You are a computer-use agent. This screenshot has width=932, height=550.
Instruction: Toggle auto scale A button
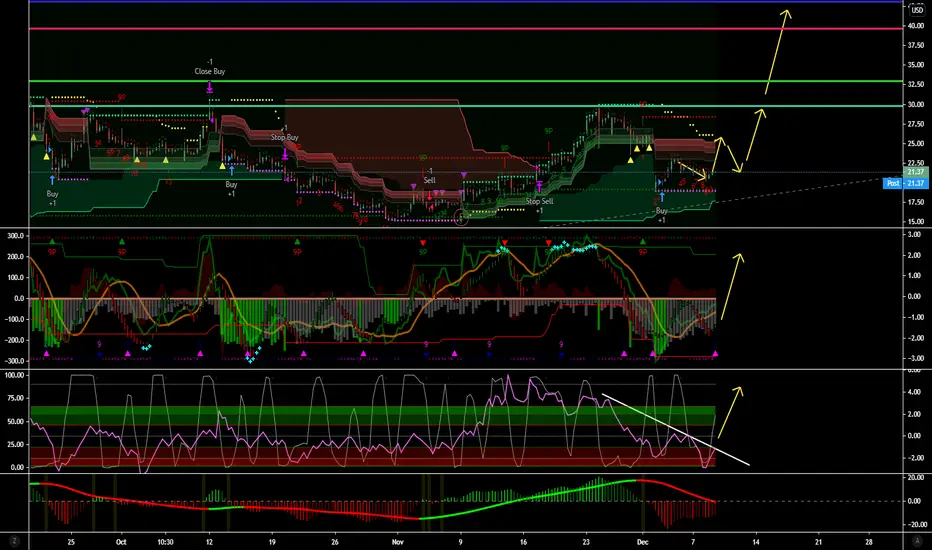(x=916, y=541)
